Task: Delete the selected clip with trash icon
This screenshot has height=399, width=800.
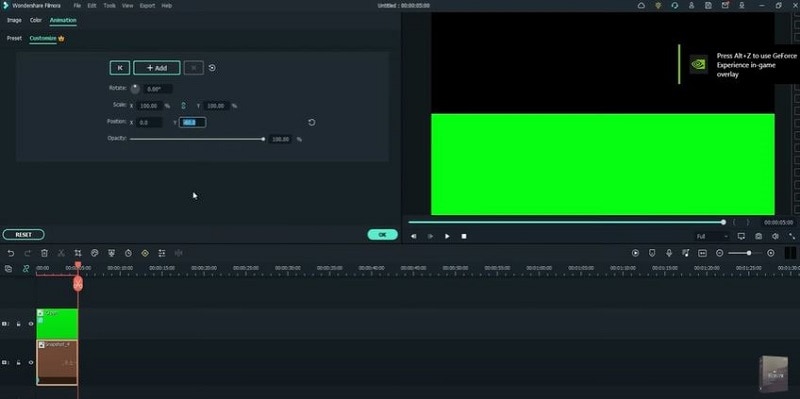Action: [44, 253]
